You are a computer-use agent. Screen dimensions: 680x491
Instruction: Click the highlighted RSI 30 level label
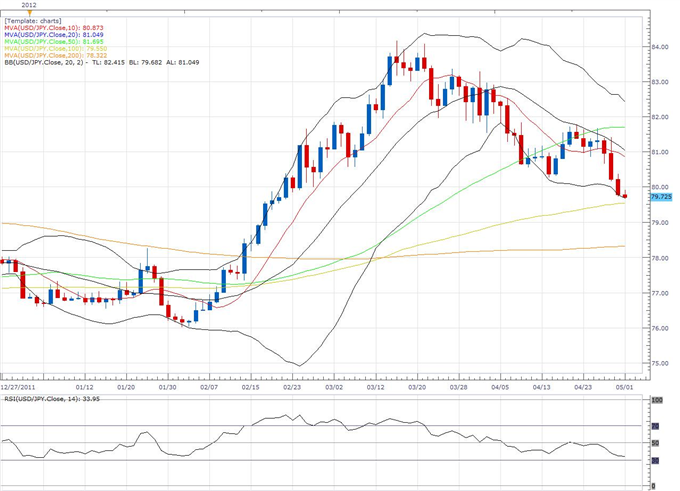pos(655,460)
